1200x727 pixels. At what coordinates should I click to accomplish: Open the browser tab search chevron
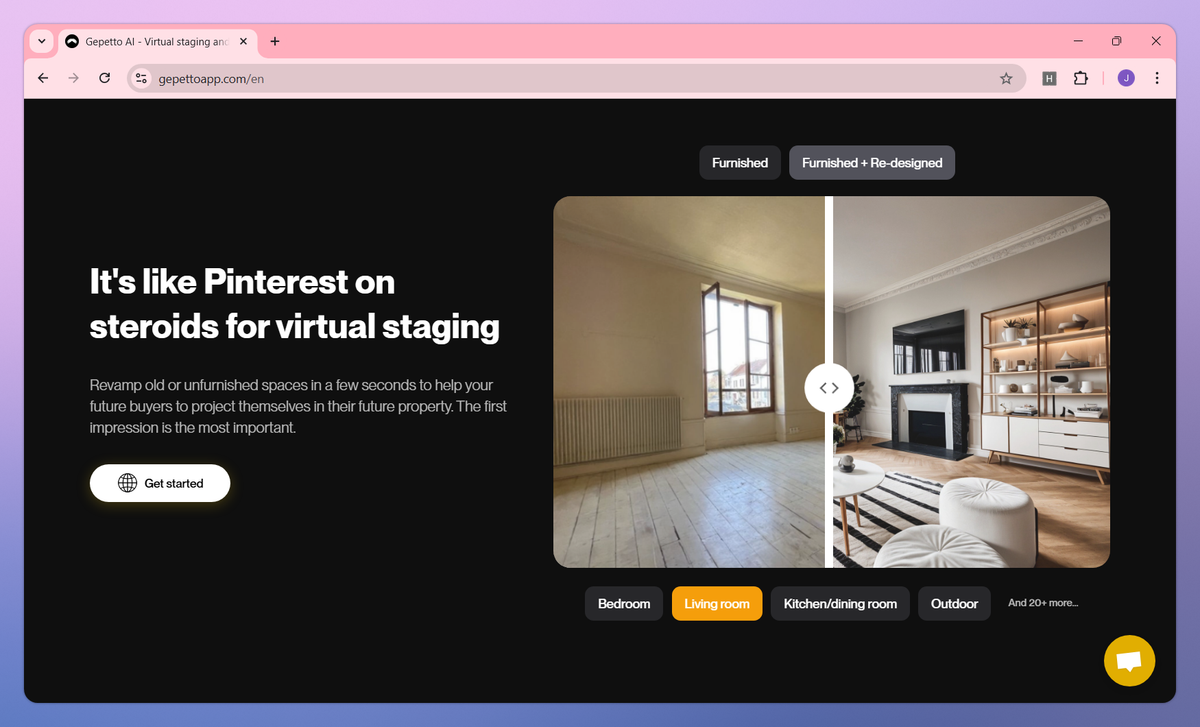tap(40, 41)
